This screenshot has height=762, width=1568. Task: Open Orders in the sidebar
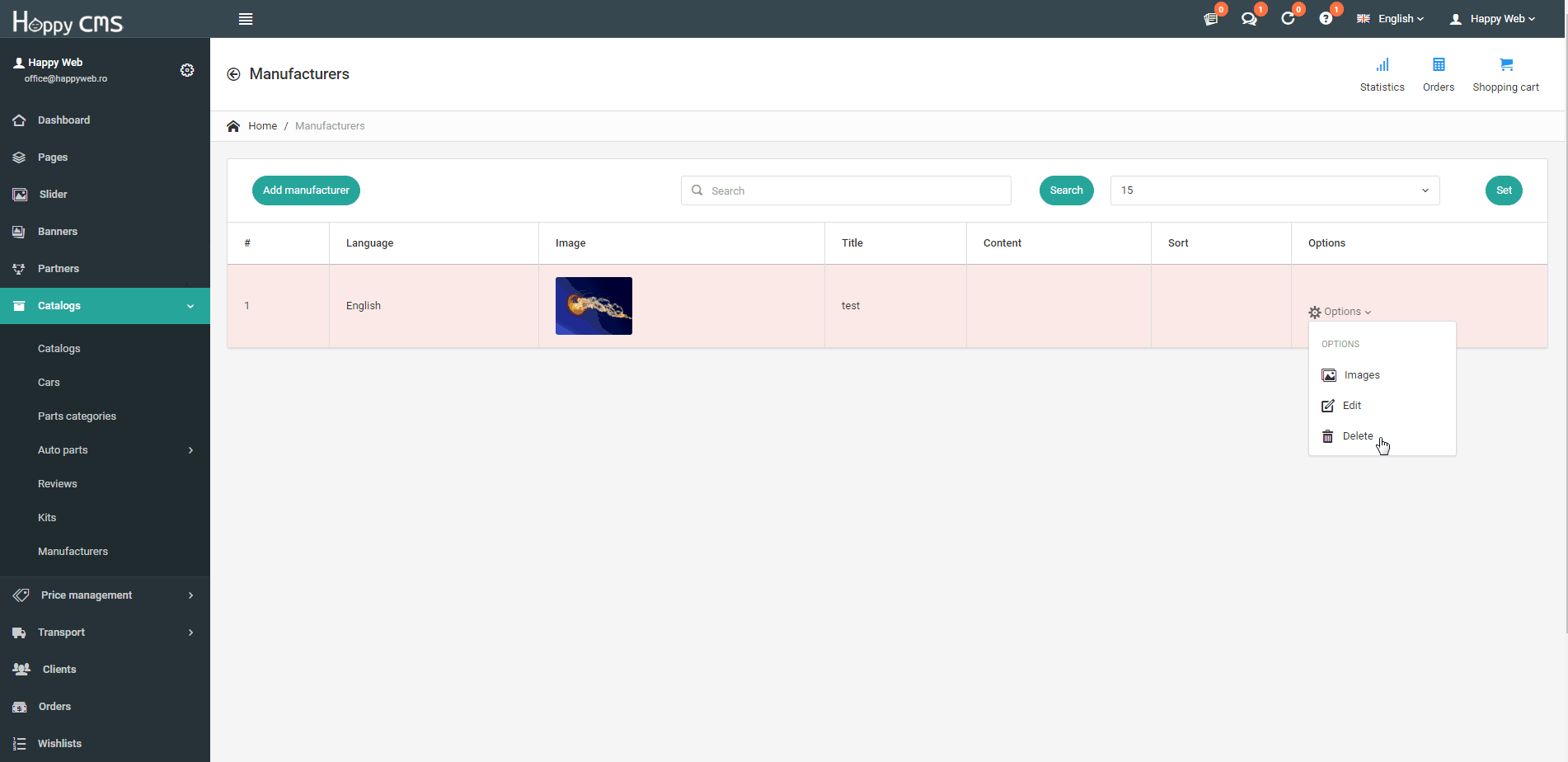pyautogui.click(x=105, y=707)
